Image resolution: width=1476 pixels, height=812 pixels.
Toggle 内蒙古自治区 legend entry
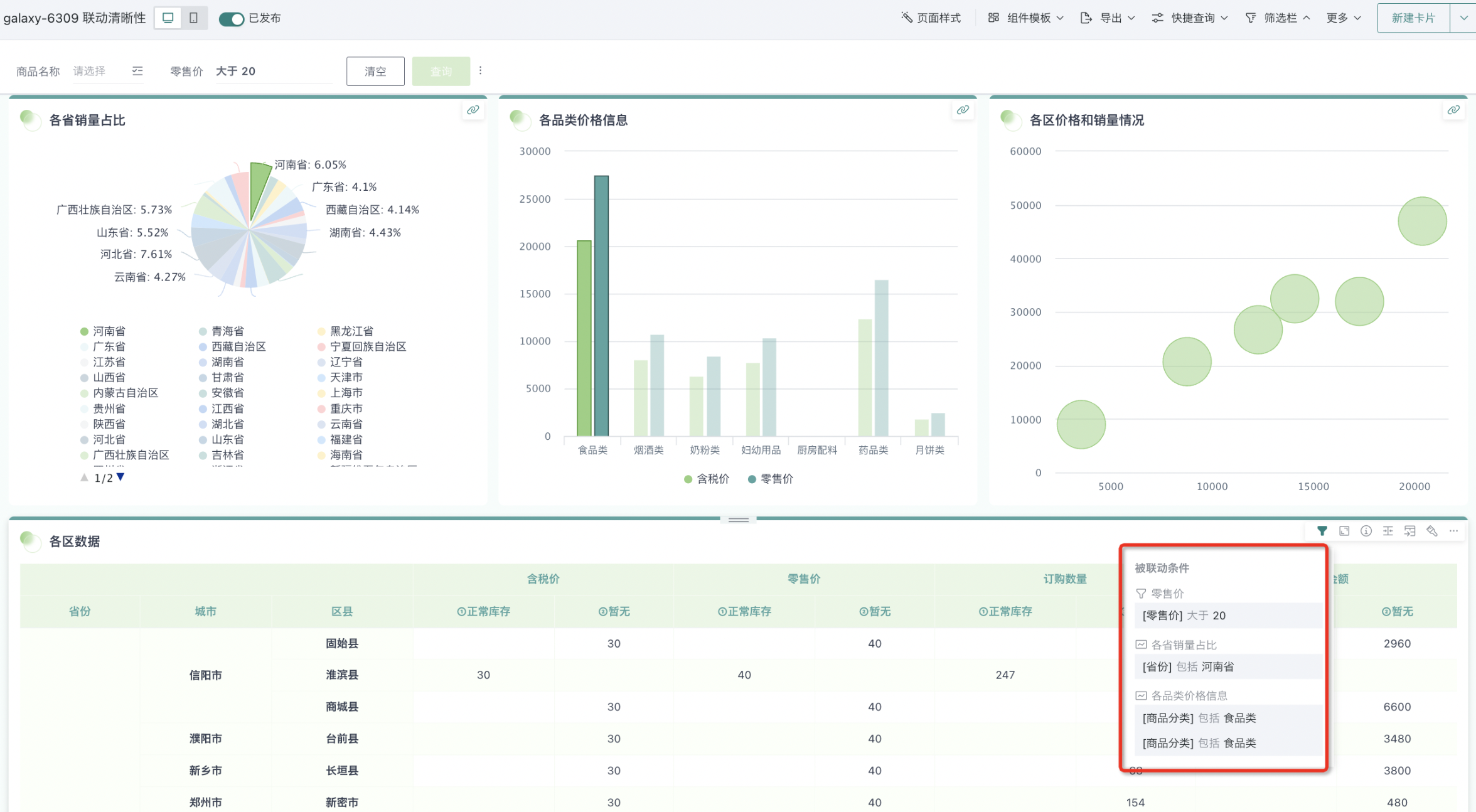pos(120,393)
